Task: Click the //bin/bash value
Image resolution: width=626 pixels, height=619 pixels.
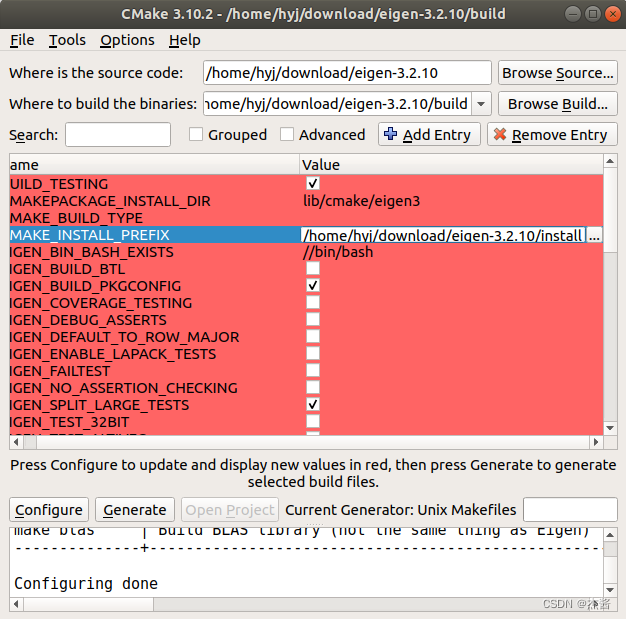Action: tap(338, 252)
